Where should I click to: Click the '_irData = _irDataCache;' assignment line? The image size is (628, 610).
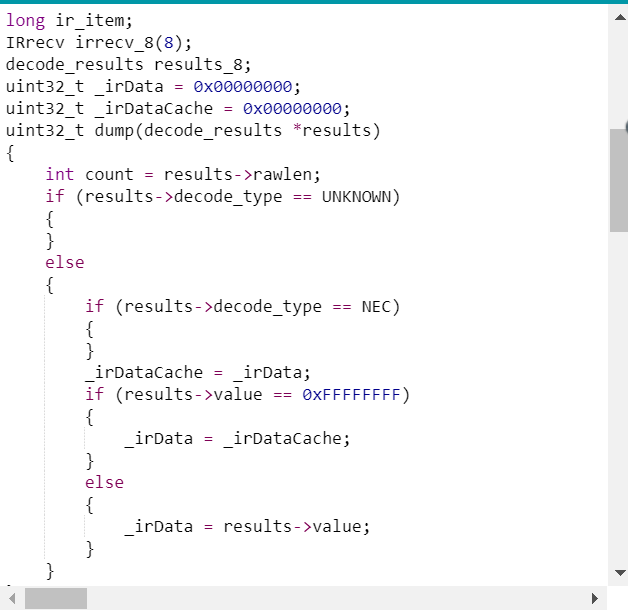[237, 439]
